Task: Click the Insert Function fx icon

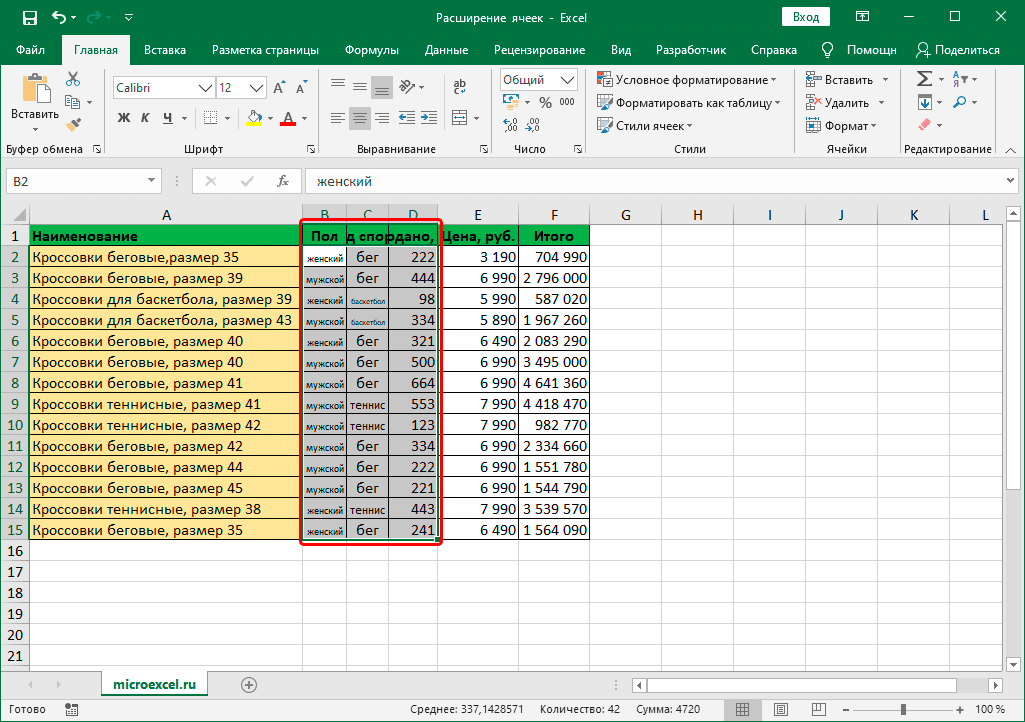Action: [283, 181]
